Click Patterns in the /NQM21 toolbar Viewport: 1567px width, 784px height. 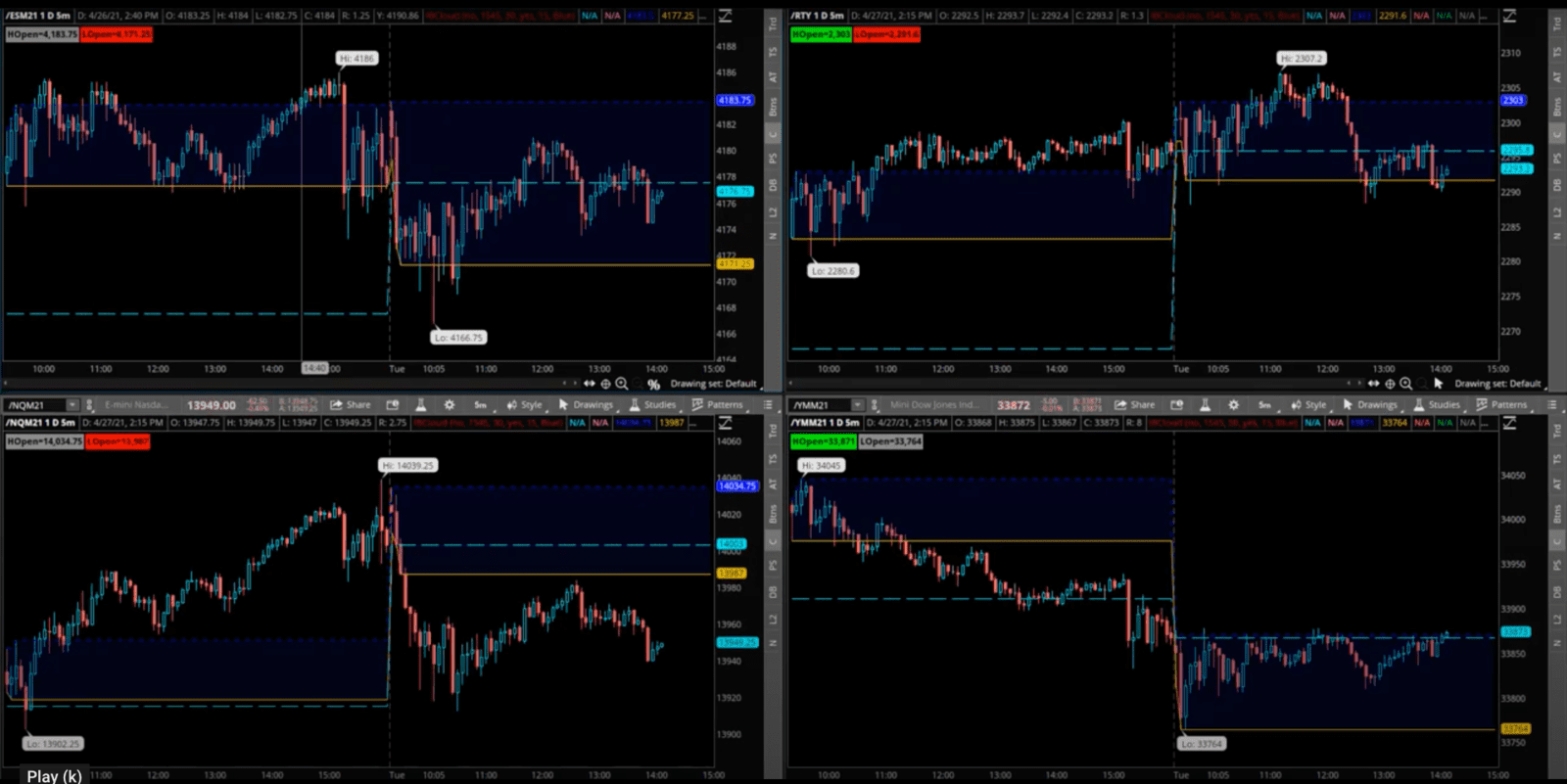717,405
